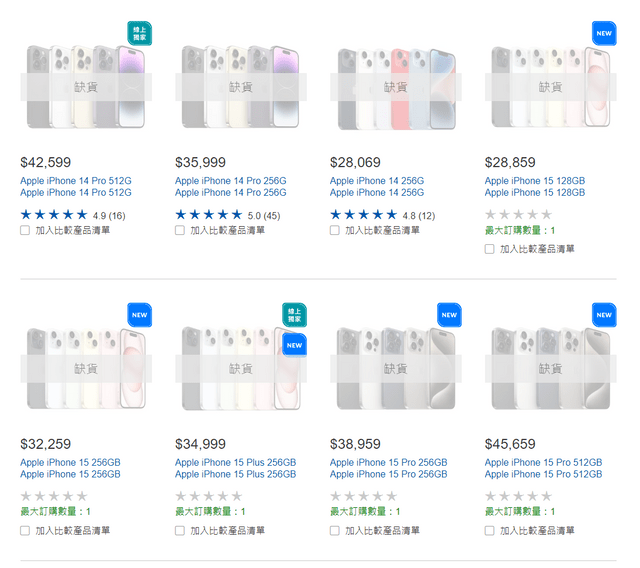Click the NEW badge on iPhone 15 256GB
This screenshot has height=568, width=640.
[140, 315]
